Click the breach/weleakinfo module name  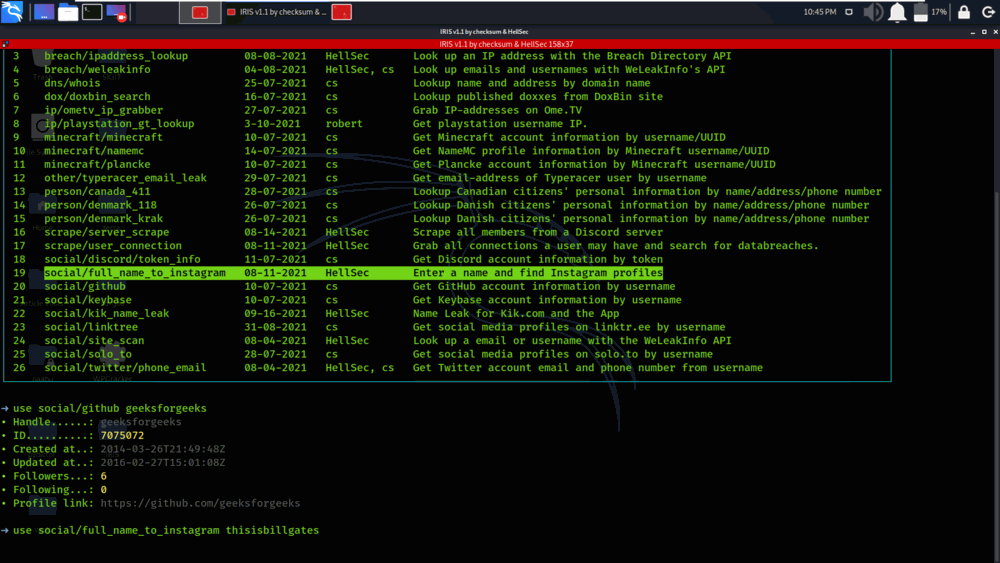coord(97,69)
